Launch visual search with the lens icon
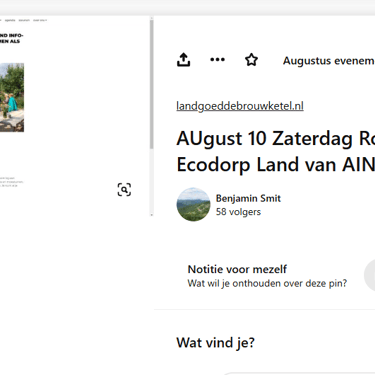 pyautogui.click(x=124, y=190)
